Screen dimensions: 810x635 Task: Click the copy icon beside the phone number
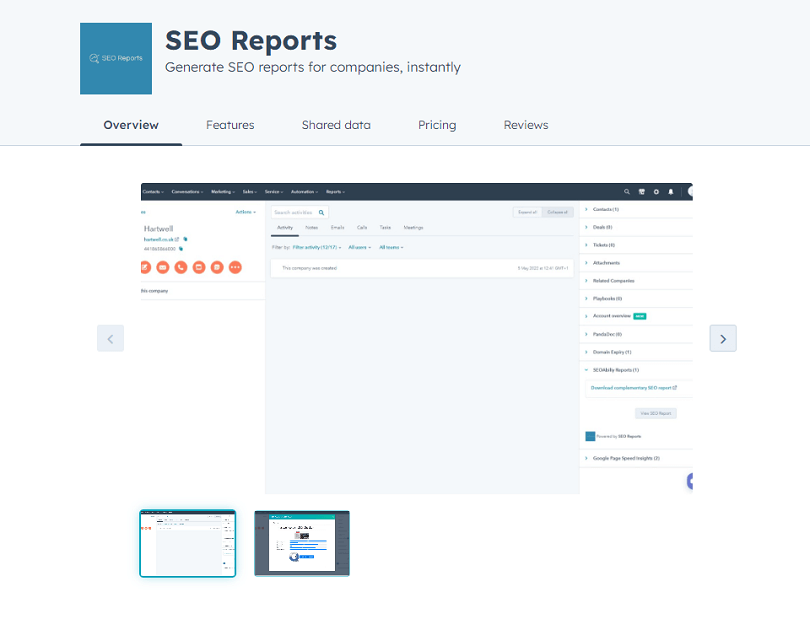[x=181, y=249]
